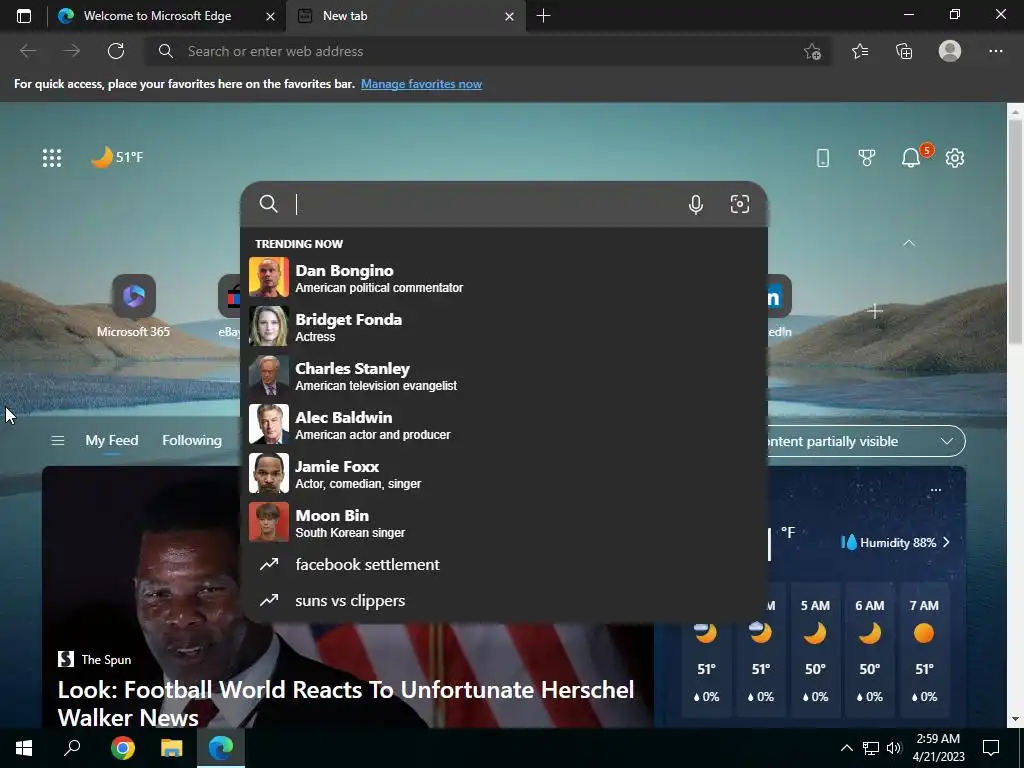Select Charles Stanley trending suggestion
The image size is (1024, 768).
pyautogui.click(x=504, y=376)
